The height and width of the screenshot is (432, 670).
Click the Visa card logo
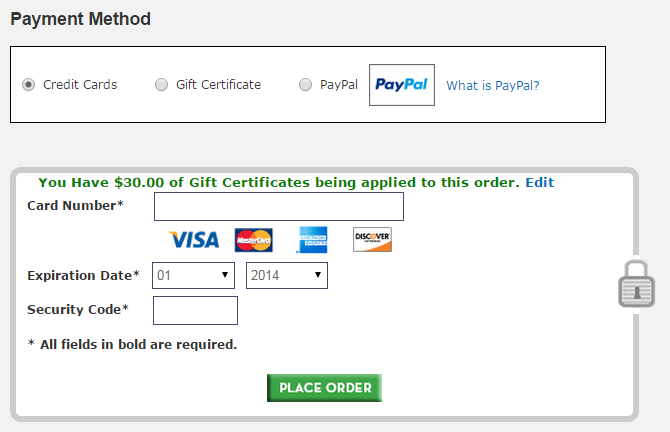[x=194, y=240]
